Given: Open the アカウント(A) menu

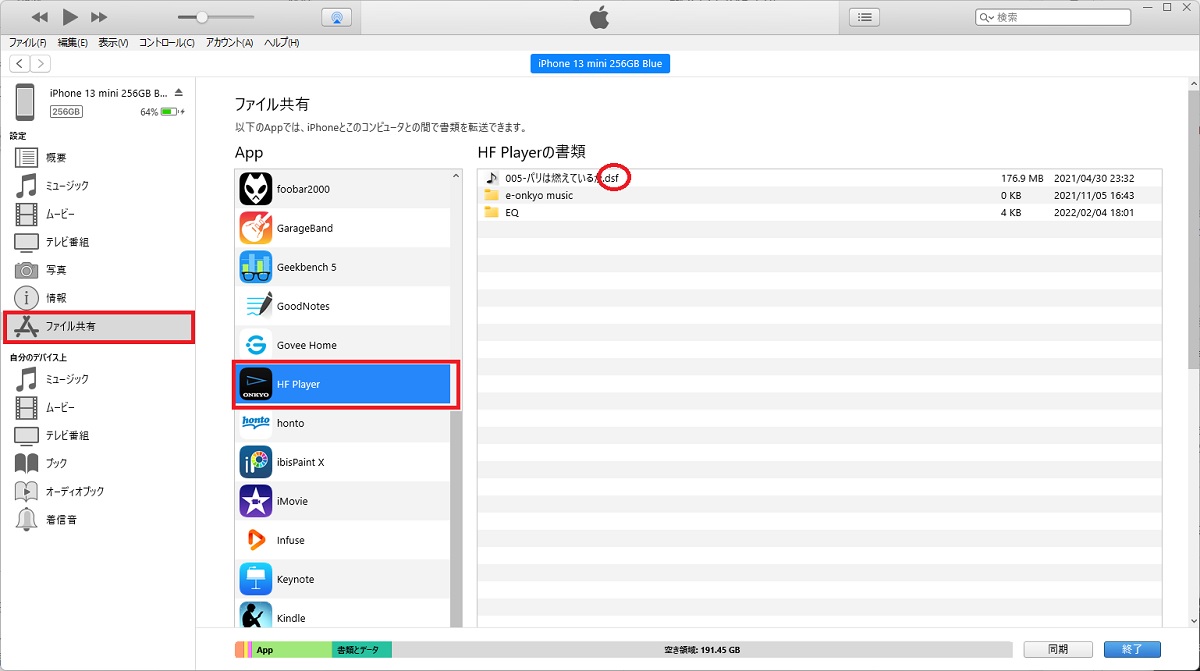Looking at the screenshot, I should [x=229, y=43].
